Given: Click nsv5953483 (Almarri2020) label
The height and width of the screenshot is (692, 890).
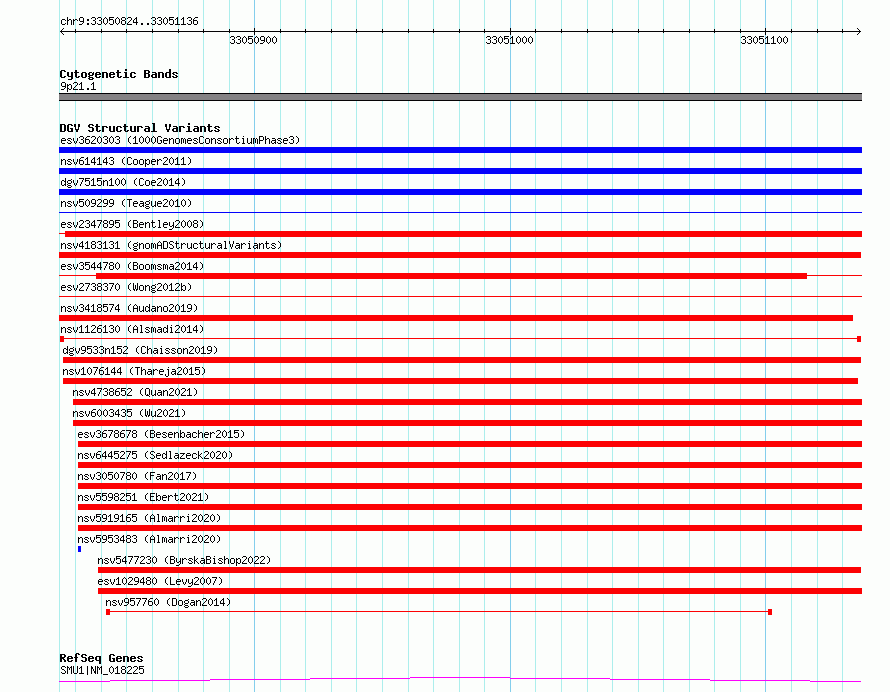Looking at the screenshot, I should tap(149, 539).
